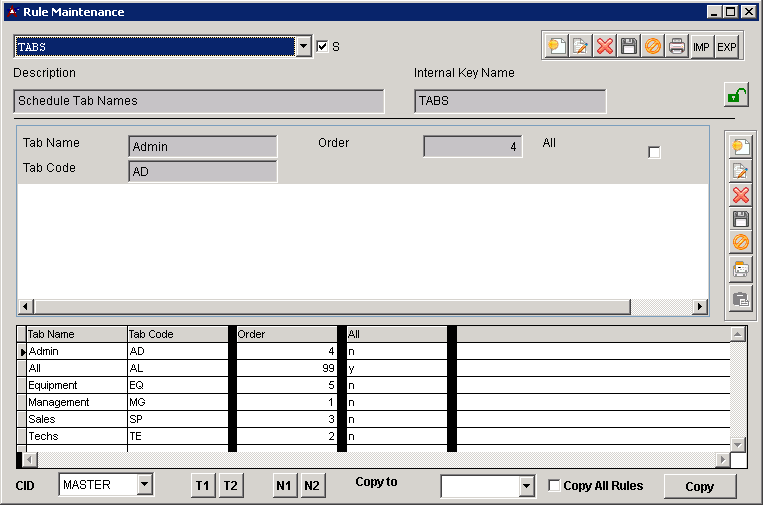
Task: Click the New record icon in side toolbar
Action: pyautogui.click(x=741, y=146)
